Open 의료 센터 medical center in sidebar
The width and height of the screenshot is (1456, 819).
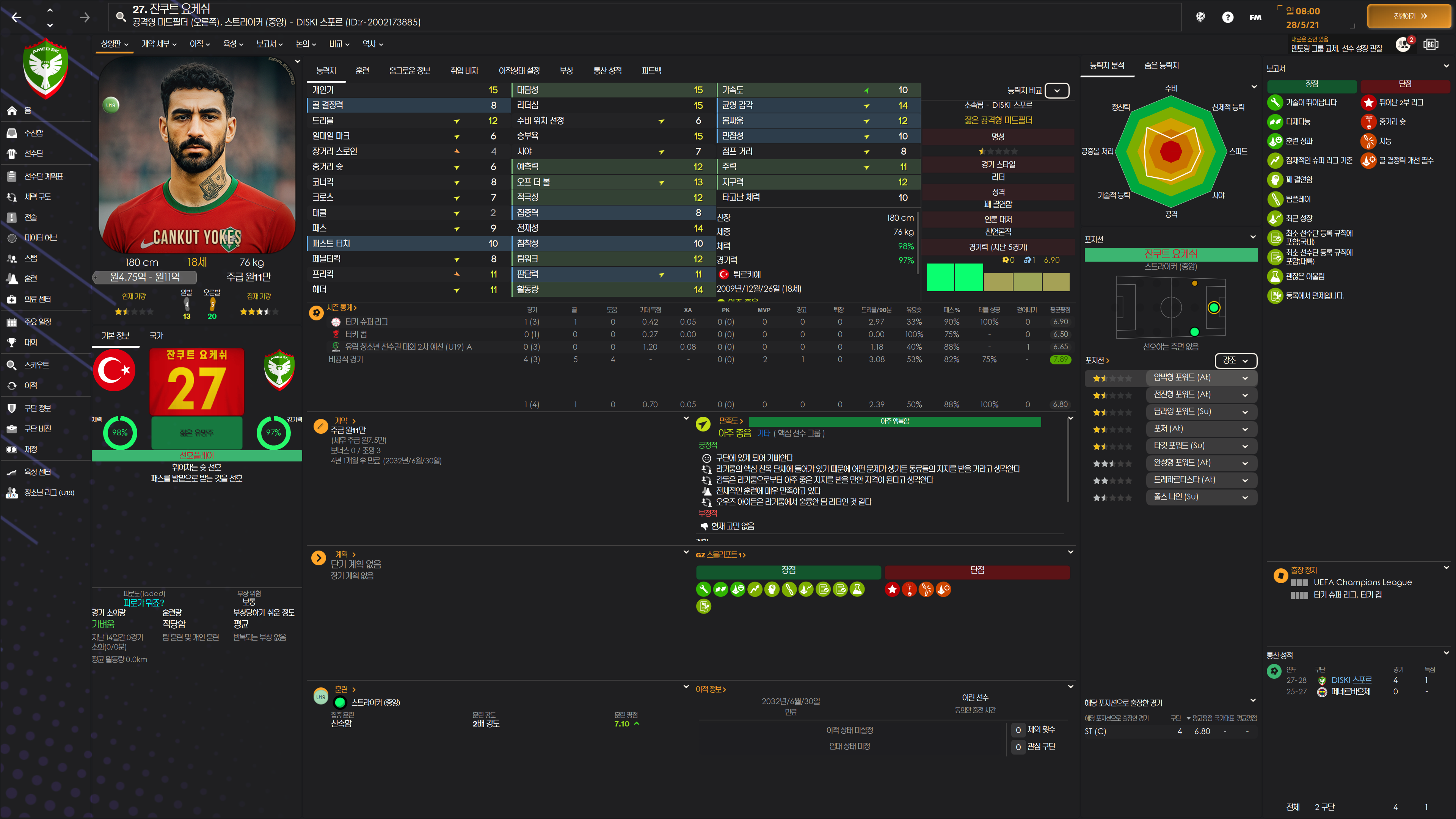pyautogui.click(x=37, y=299)
